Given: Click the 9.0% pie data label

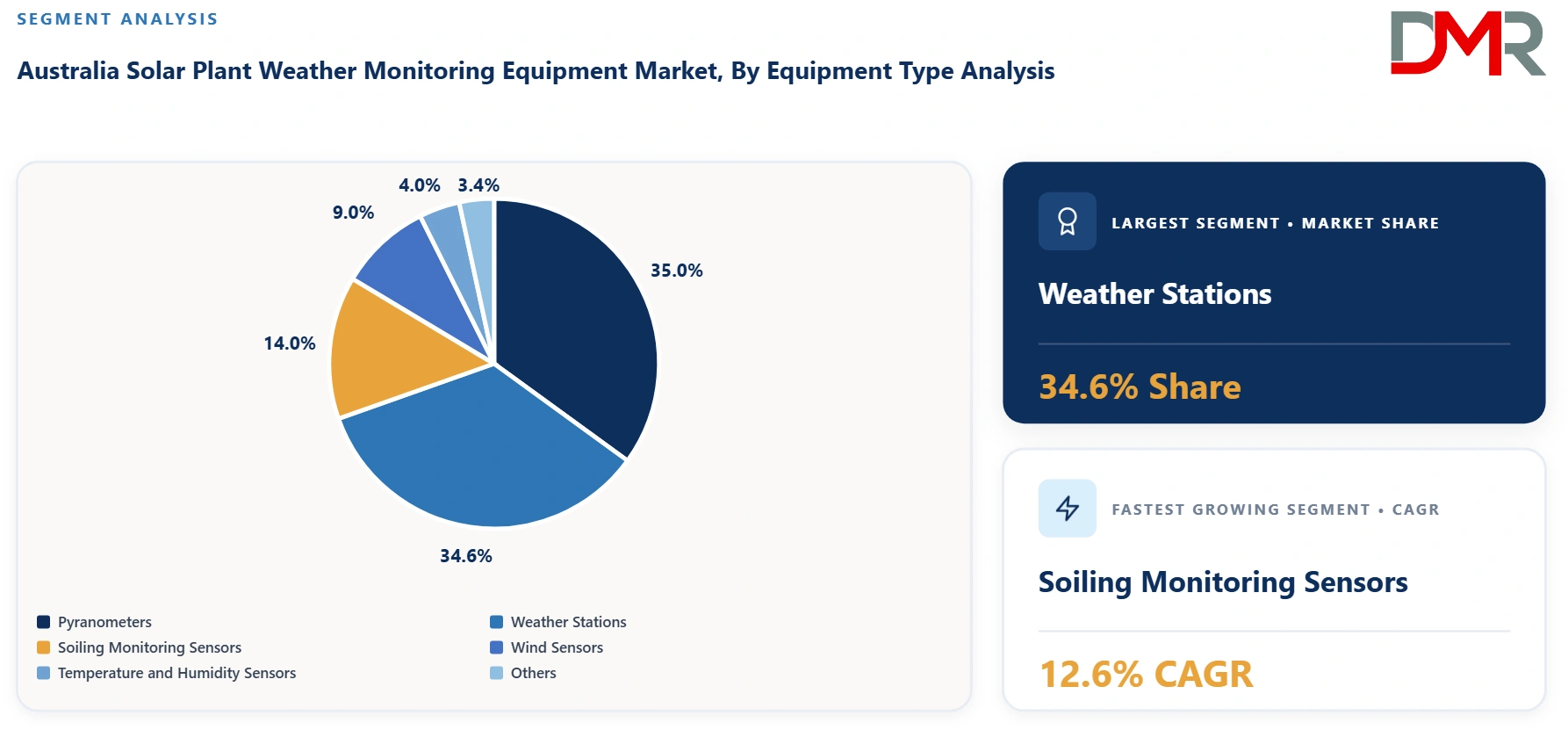Looking at the screenshot, I should click(x=353, y=213).
